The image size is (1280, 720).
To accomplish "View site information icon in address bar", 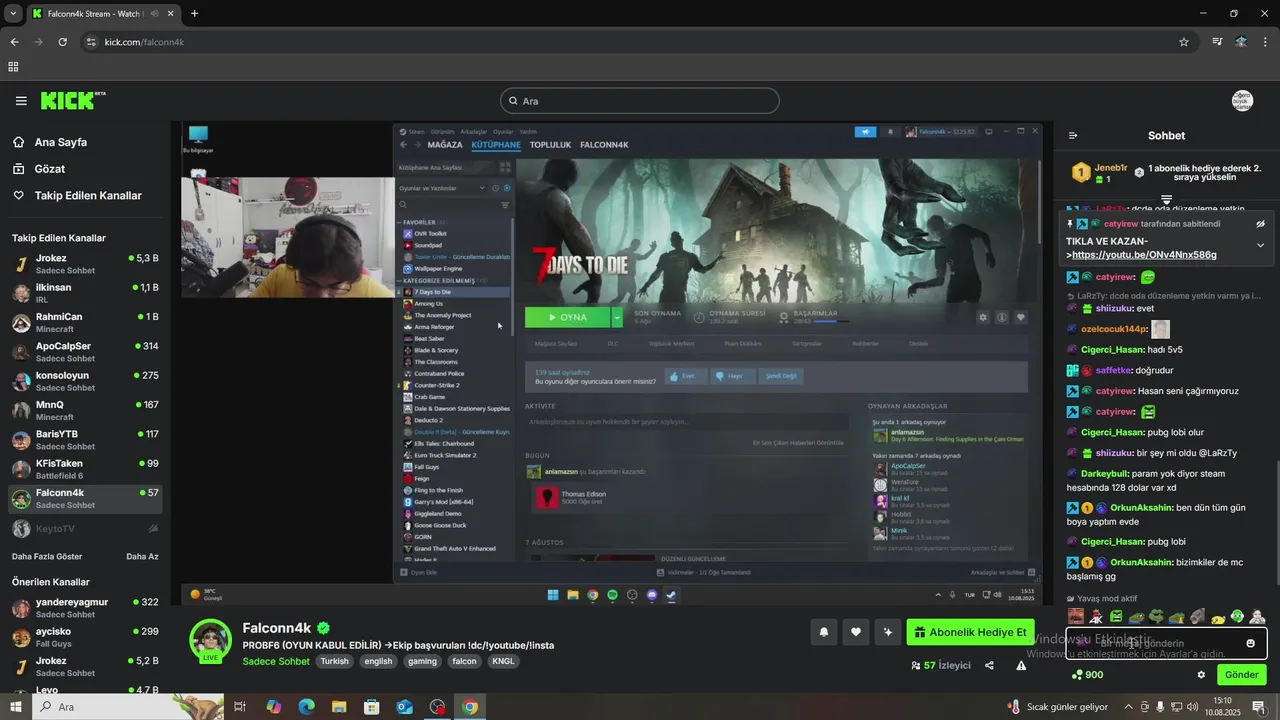I will (91, 42).
